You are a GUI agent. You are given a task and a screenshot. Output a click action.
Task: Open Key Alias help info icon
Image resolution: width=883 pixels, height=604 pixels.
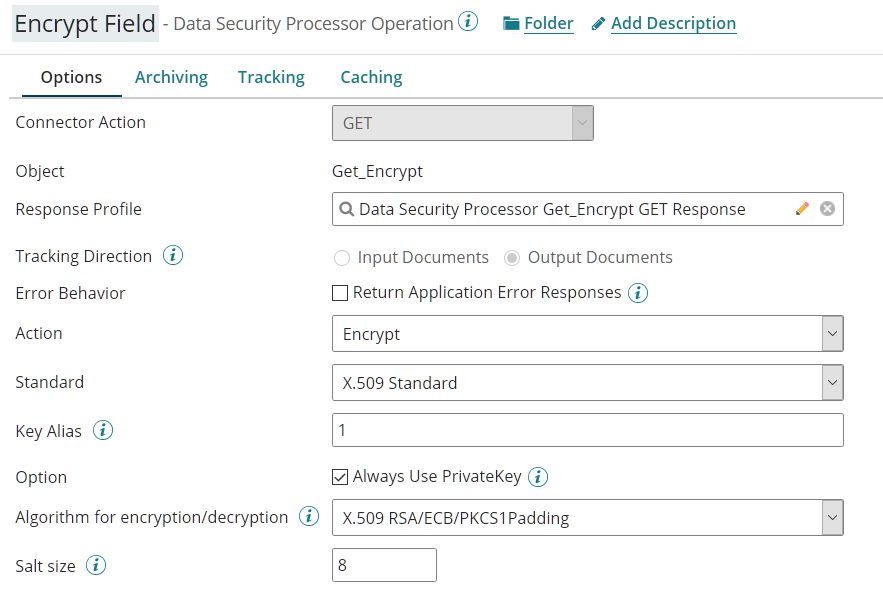pos(103,431)
